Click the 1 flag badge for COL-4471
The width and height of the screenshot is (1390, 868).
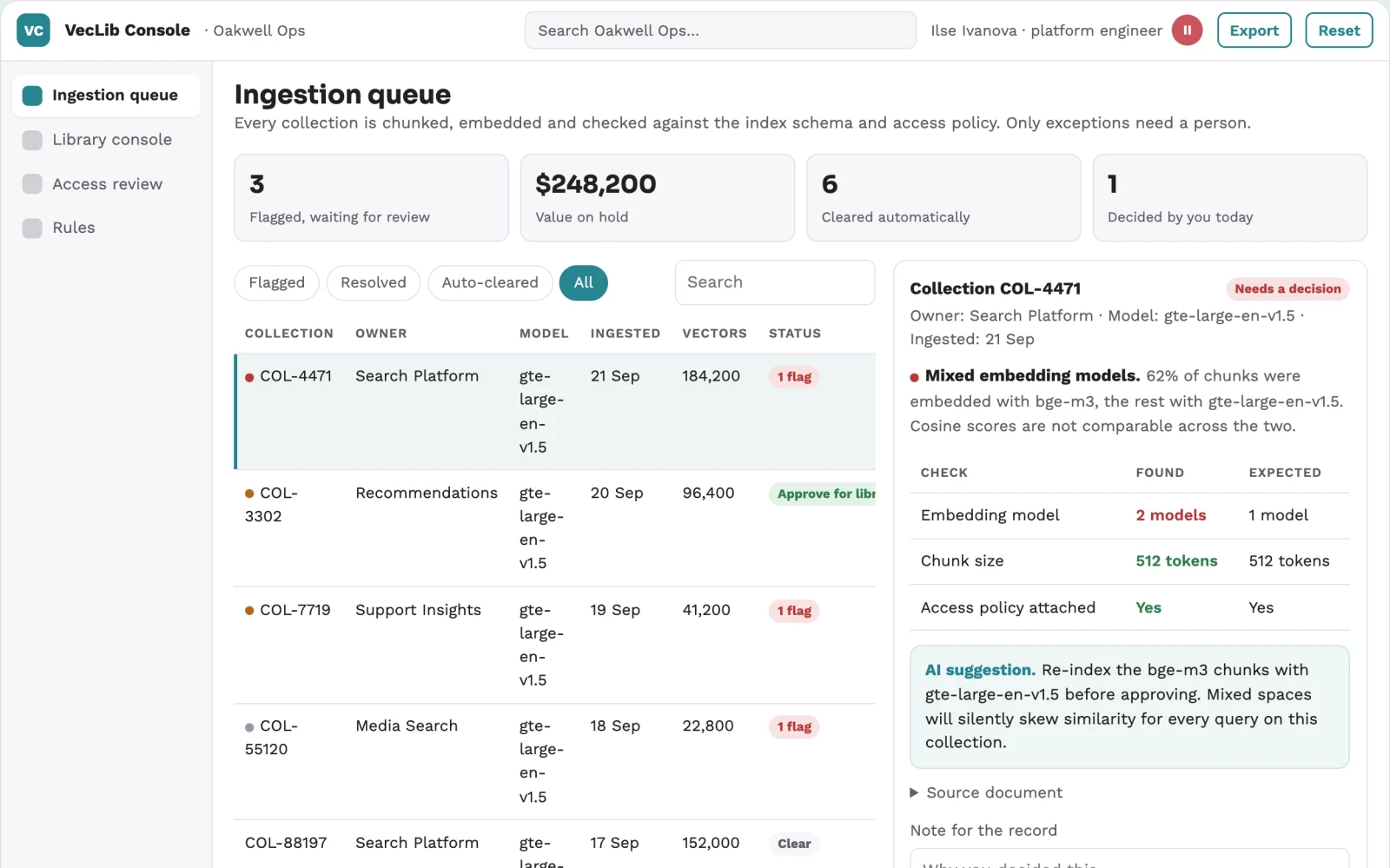794,377
